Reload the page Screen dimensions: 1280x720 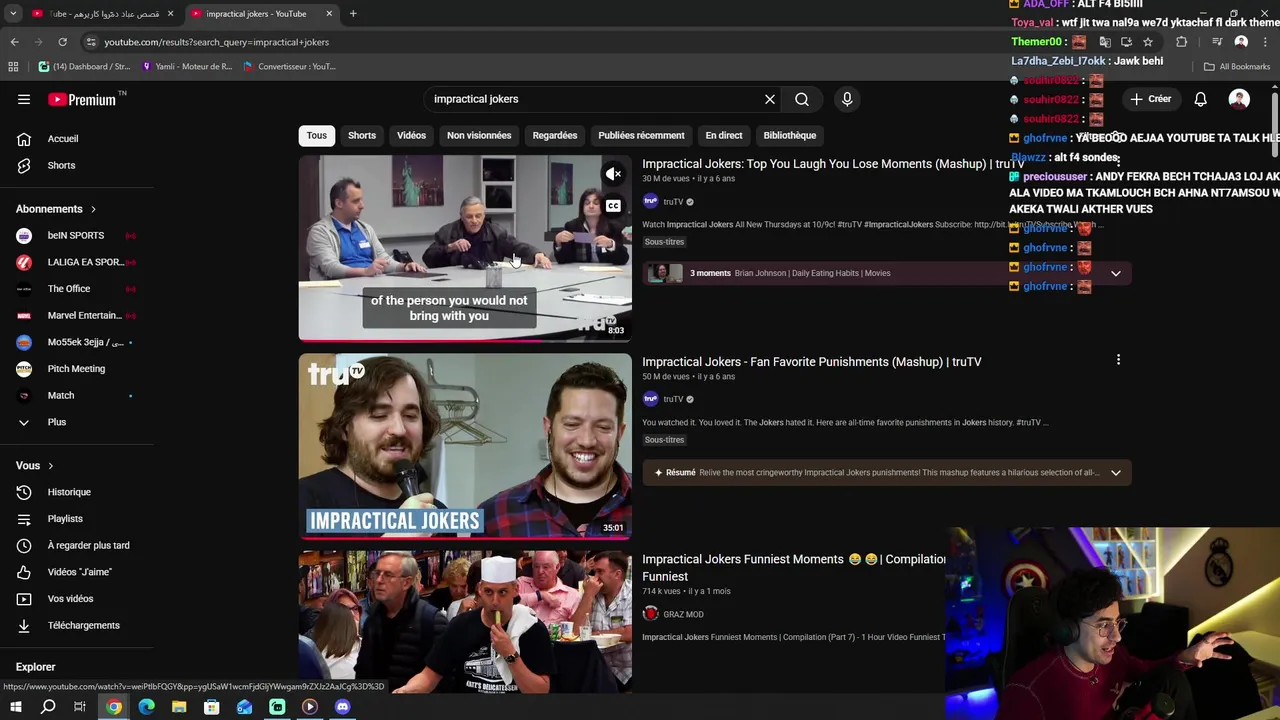62,42
